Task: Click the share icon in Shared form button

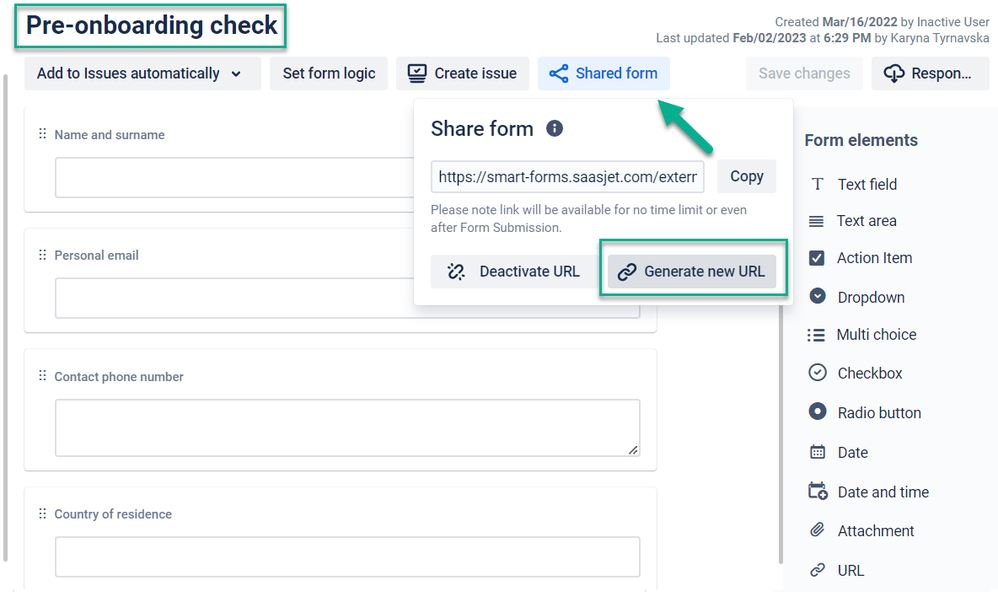Action: click(559, 74)
